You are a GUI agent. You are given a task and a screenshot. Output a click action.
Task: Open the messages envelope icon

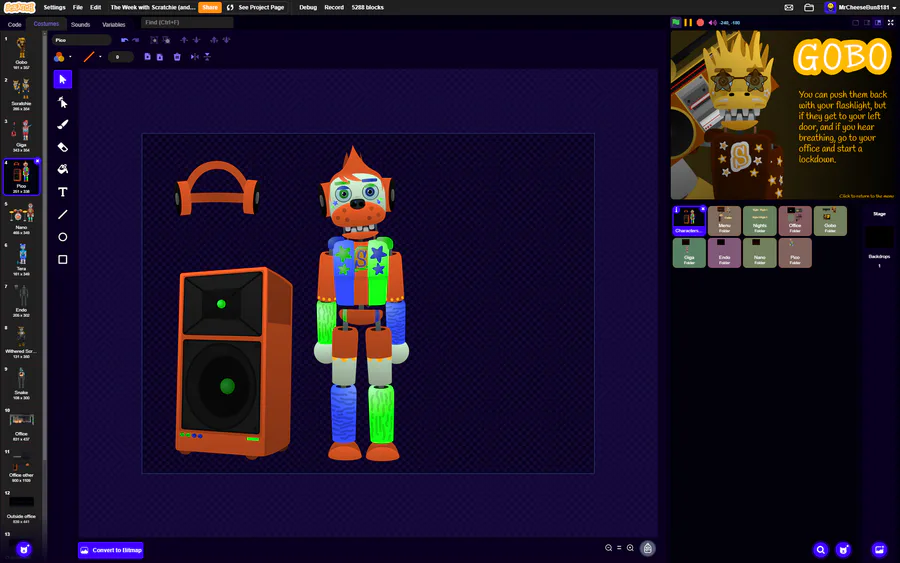[x=789, y=7]
